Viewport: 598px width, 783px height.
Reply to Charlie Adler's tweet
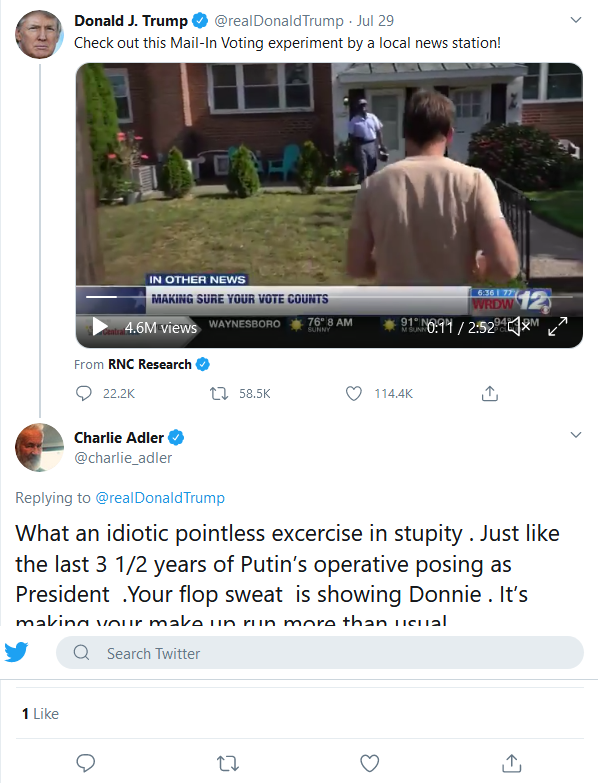(85, 763)
